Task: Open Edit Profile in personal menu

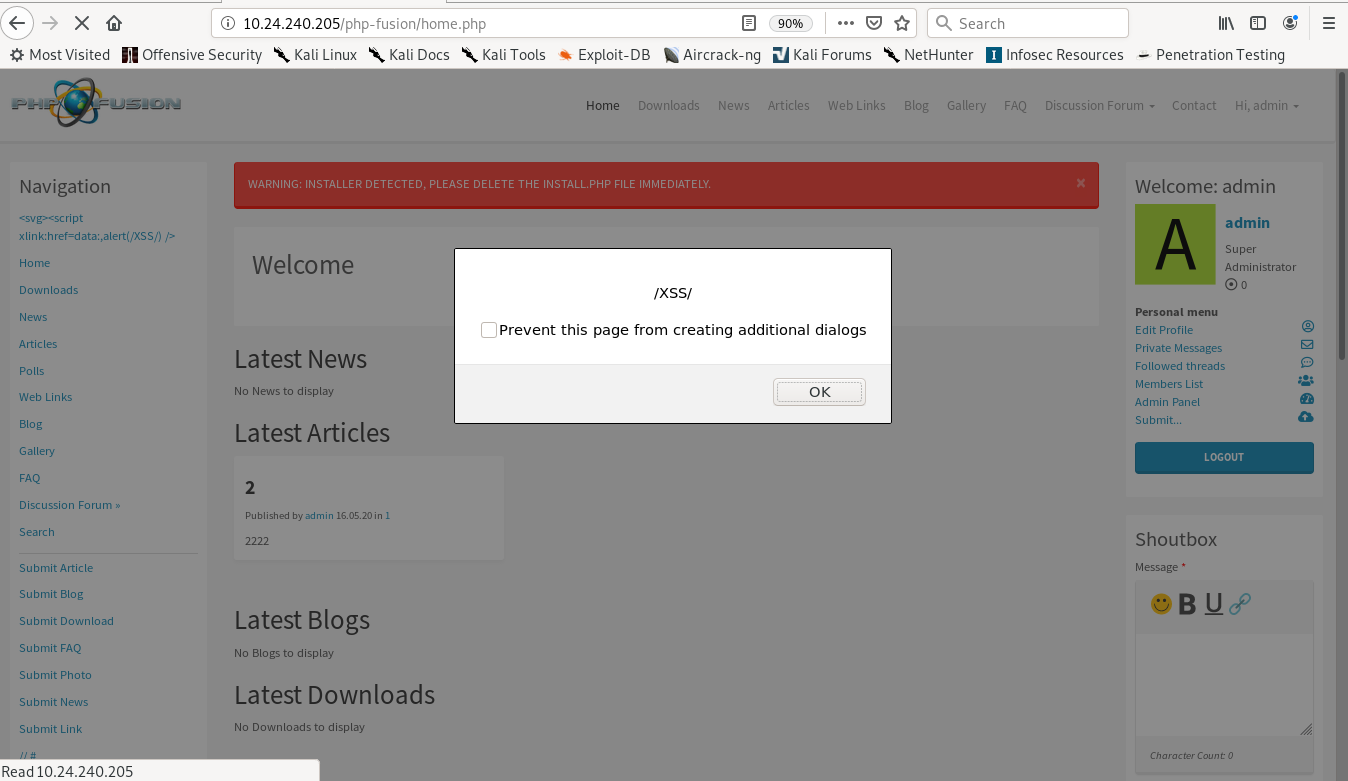Action: [1164, 330]
